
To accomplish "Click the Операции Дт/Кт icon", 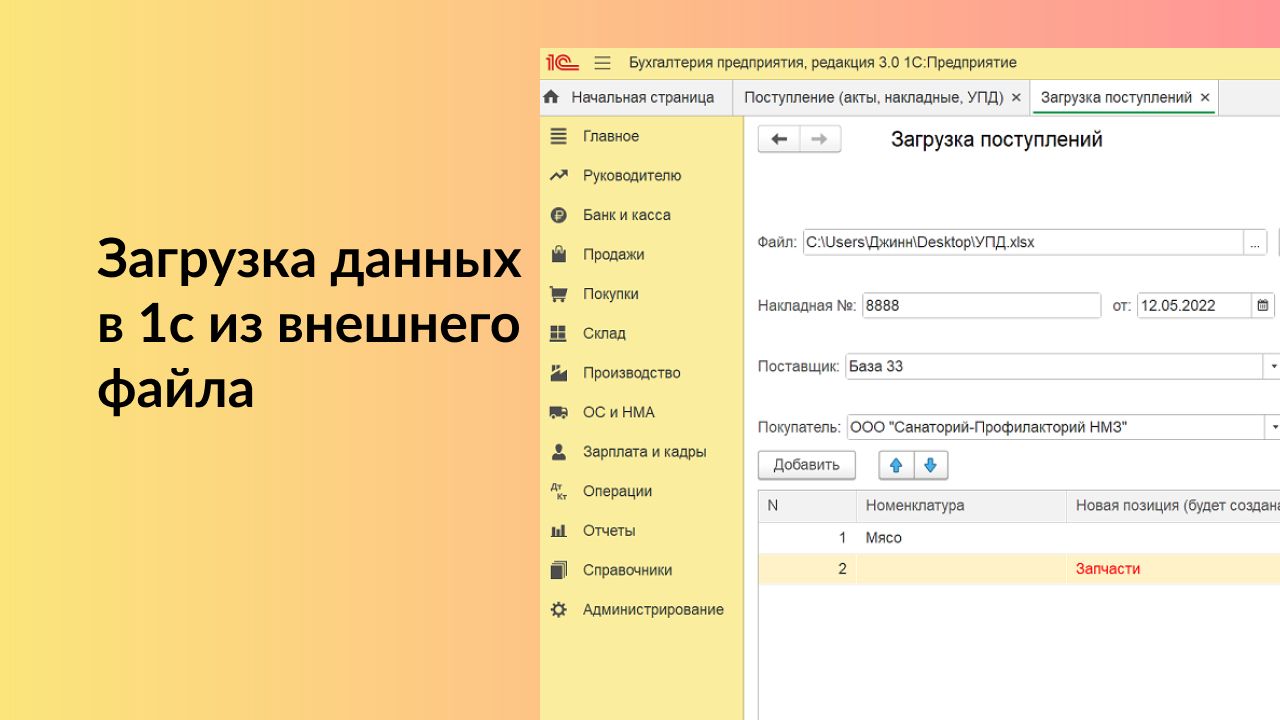I will [559, 491].
